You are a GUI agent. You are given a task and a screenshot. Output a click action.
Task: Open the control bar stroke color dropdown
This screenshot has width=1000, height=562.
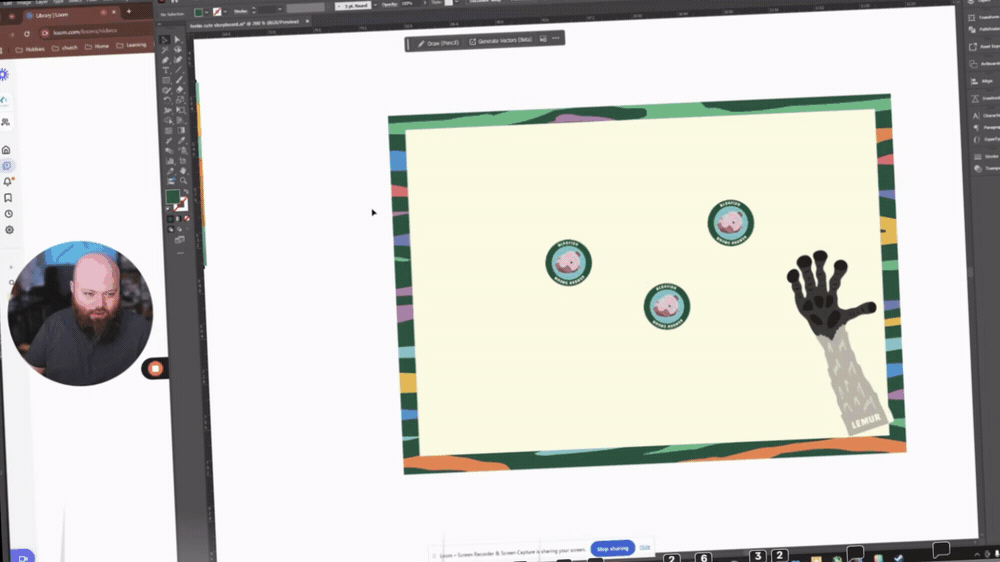tap(225, 11)
